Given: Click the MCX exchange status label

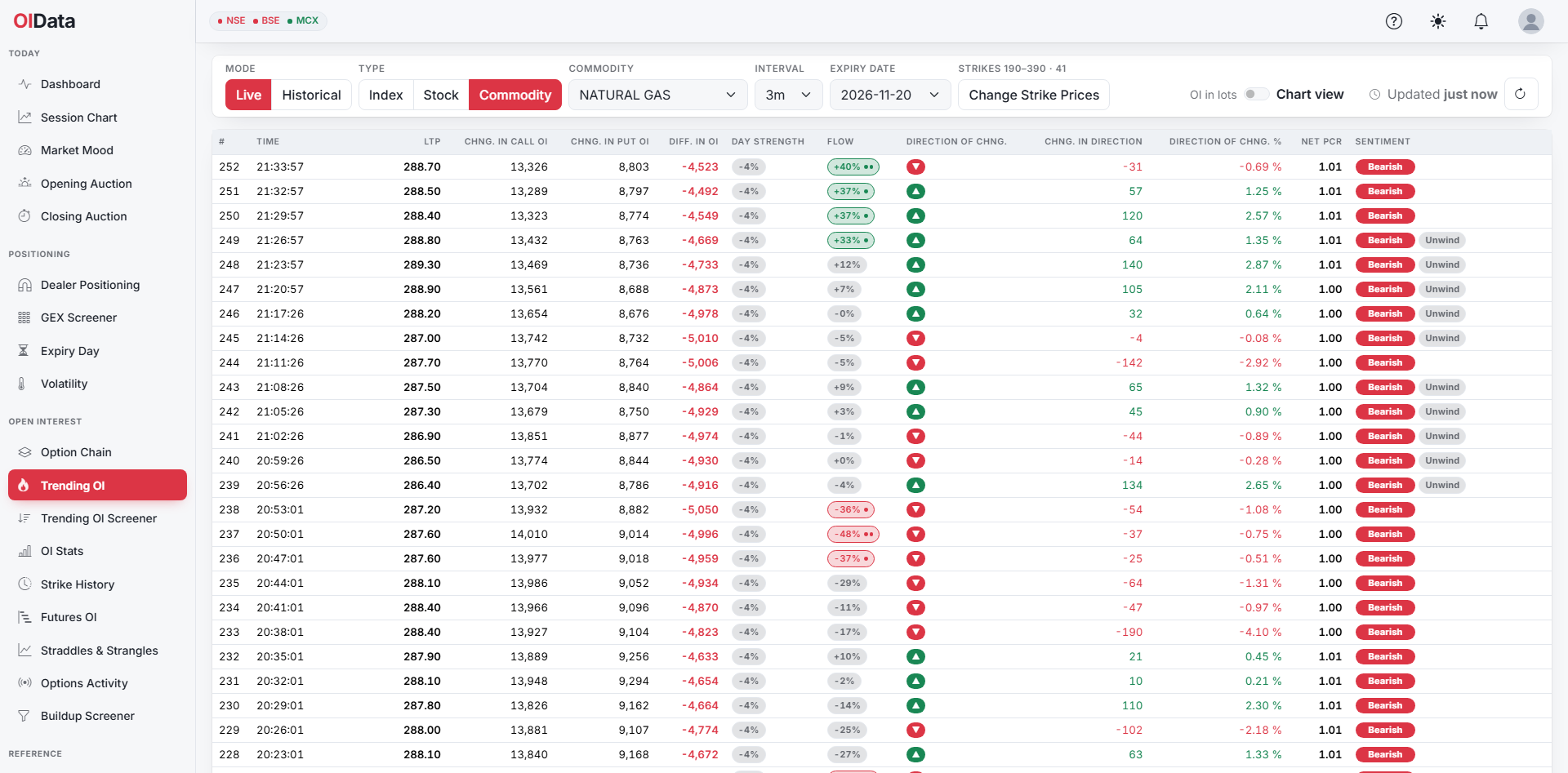Looking at the screenshot, I should (303, 20).
